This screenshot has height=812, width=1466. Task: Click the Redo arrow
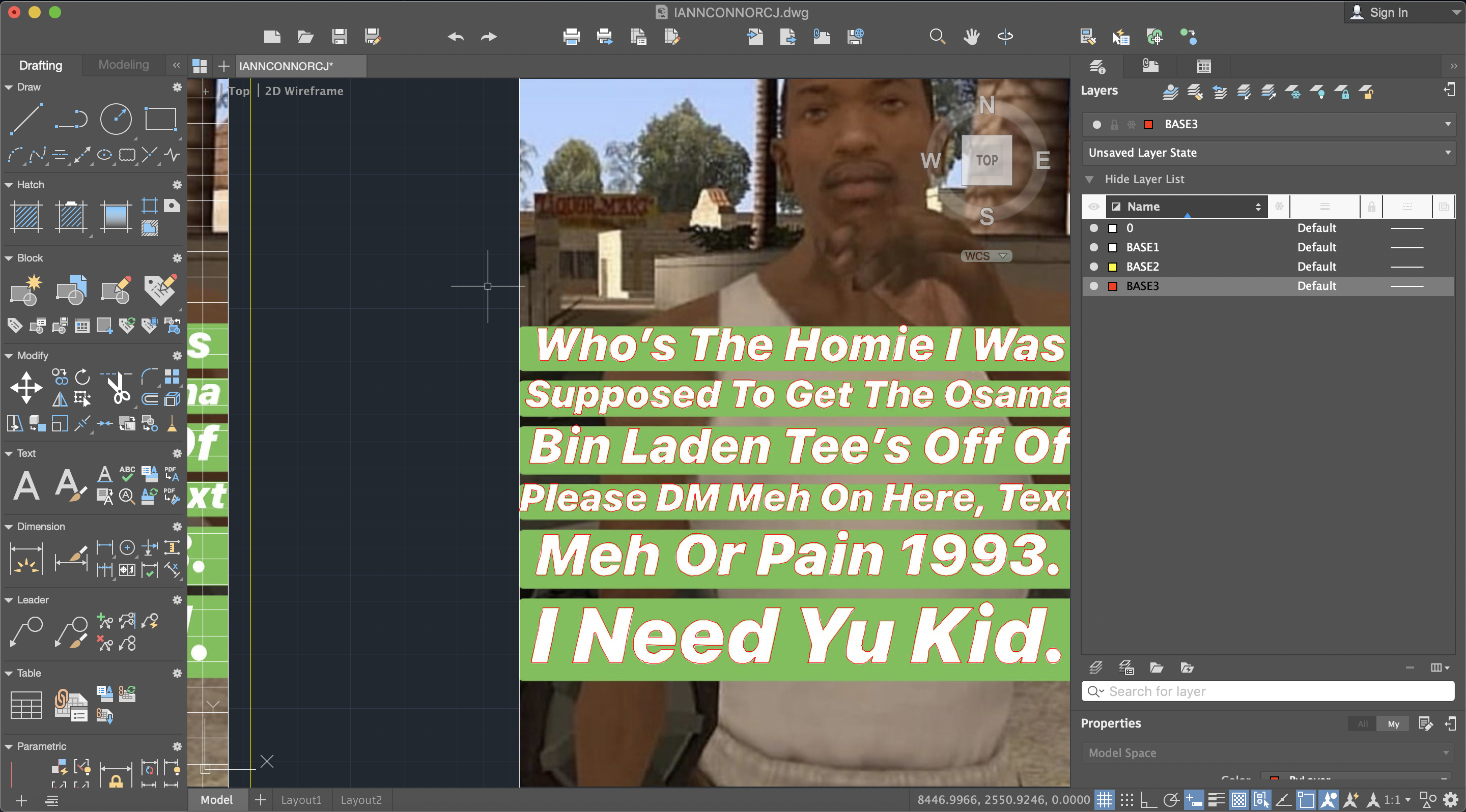[489, 37]
